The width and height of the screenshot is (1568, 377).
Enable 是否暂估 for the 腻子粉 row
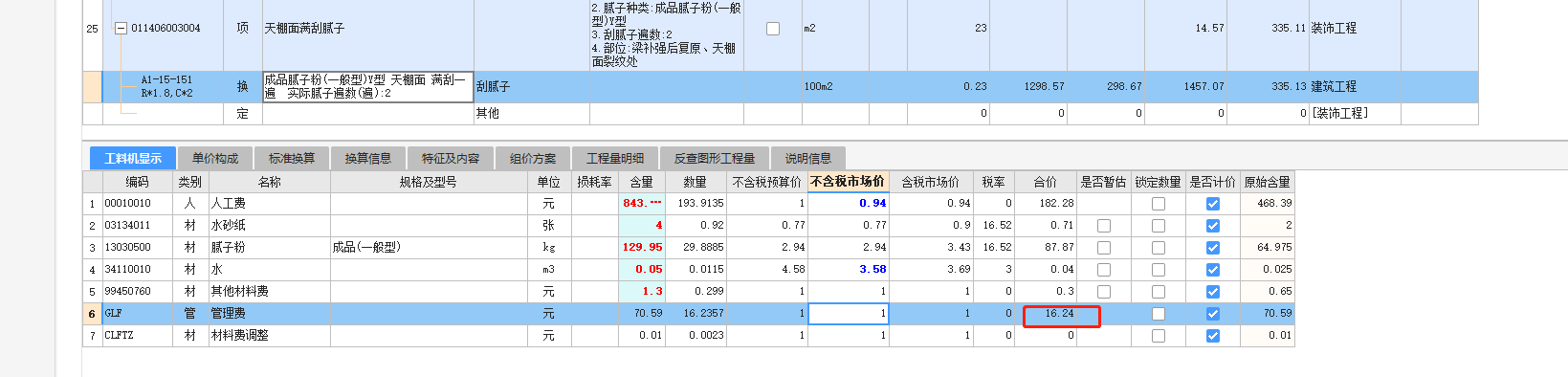click(x=1104, y=248)
